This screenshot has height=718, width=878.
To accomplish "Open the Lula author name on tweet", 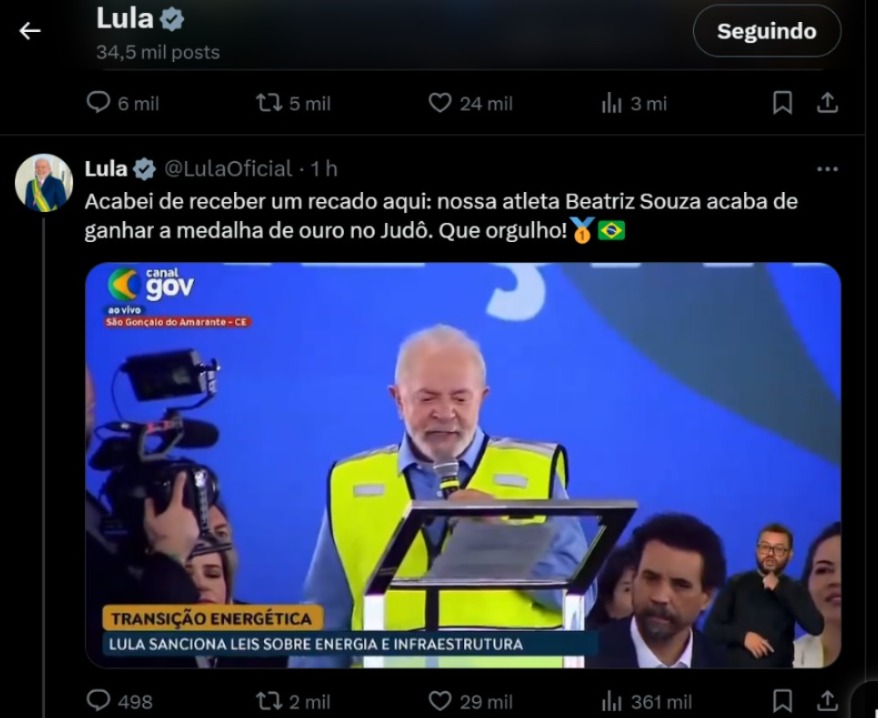I will click(106, 169).
